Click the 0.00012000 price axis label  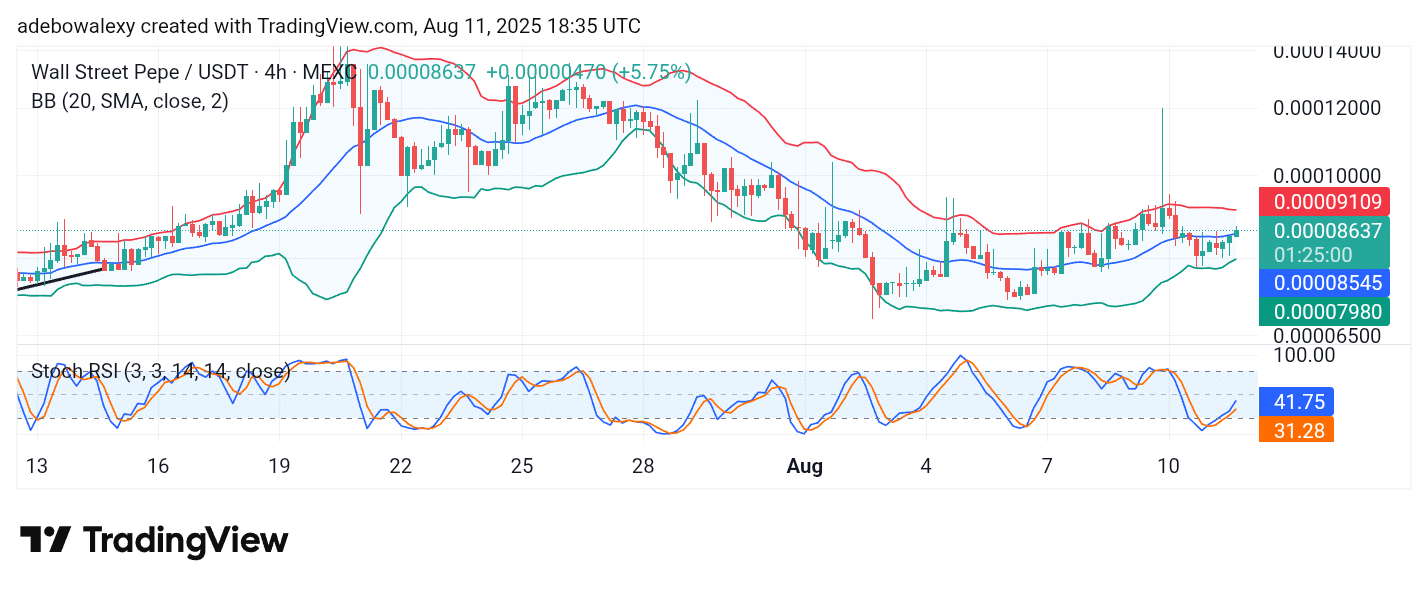tap(1327, 108)
